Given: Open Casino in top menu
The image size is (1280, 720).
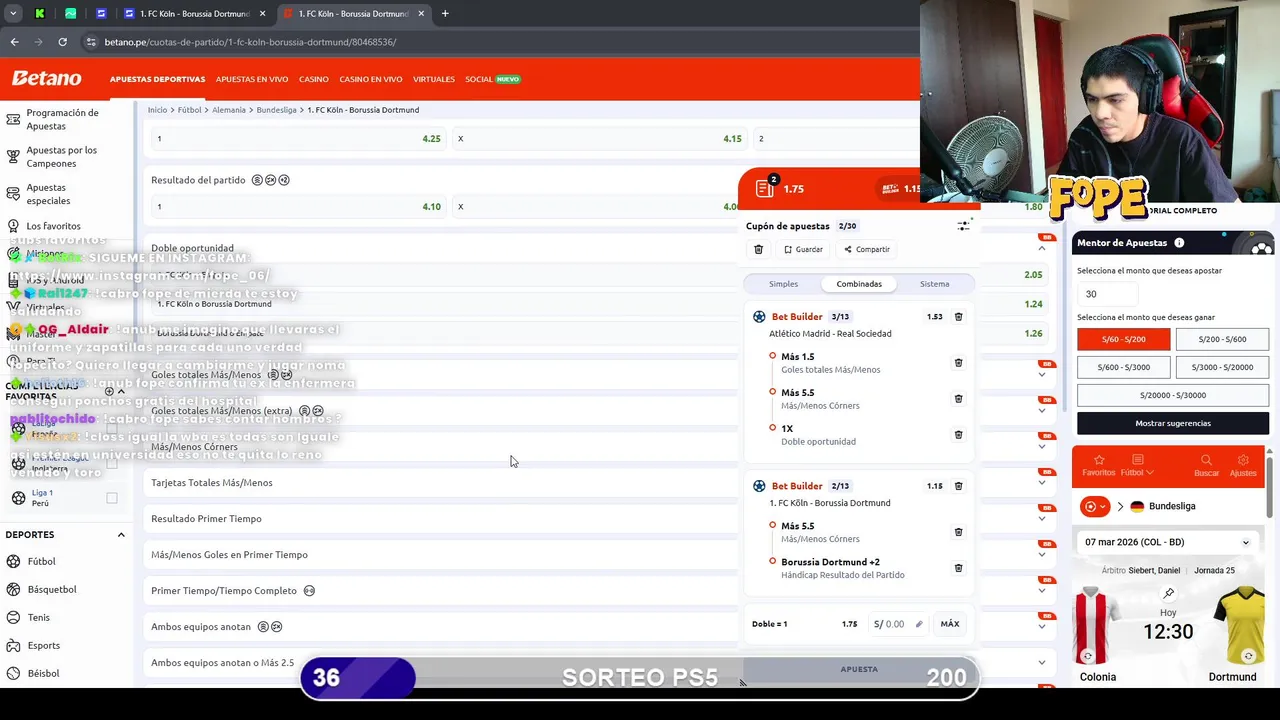Looking at the screenshot, I should pyautogui.click(x=314, y=79).
